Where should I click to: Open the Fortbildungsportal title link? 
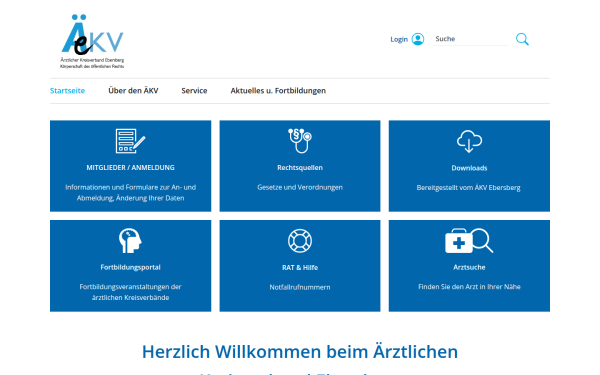pos(130,267)
